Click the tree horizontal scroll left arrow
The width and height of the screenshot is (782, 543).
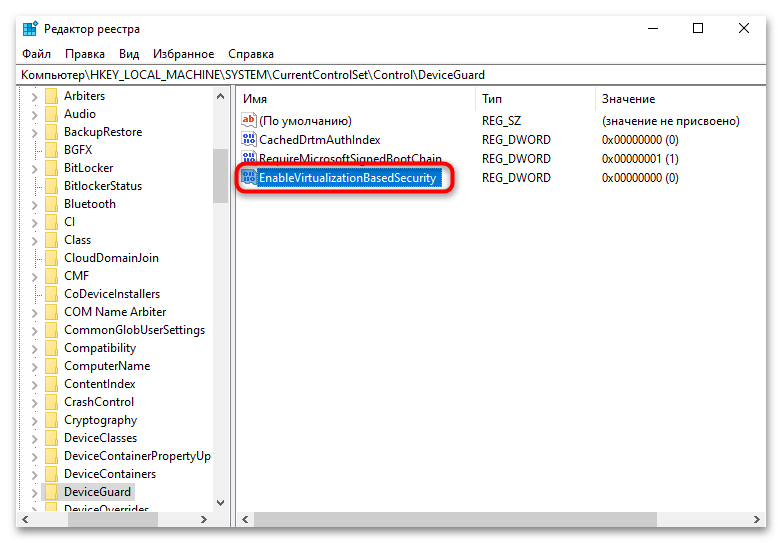click(x=25, y=519)
